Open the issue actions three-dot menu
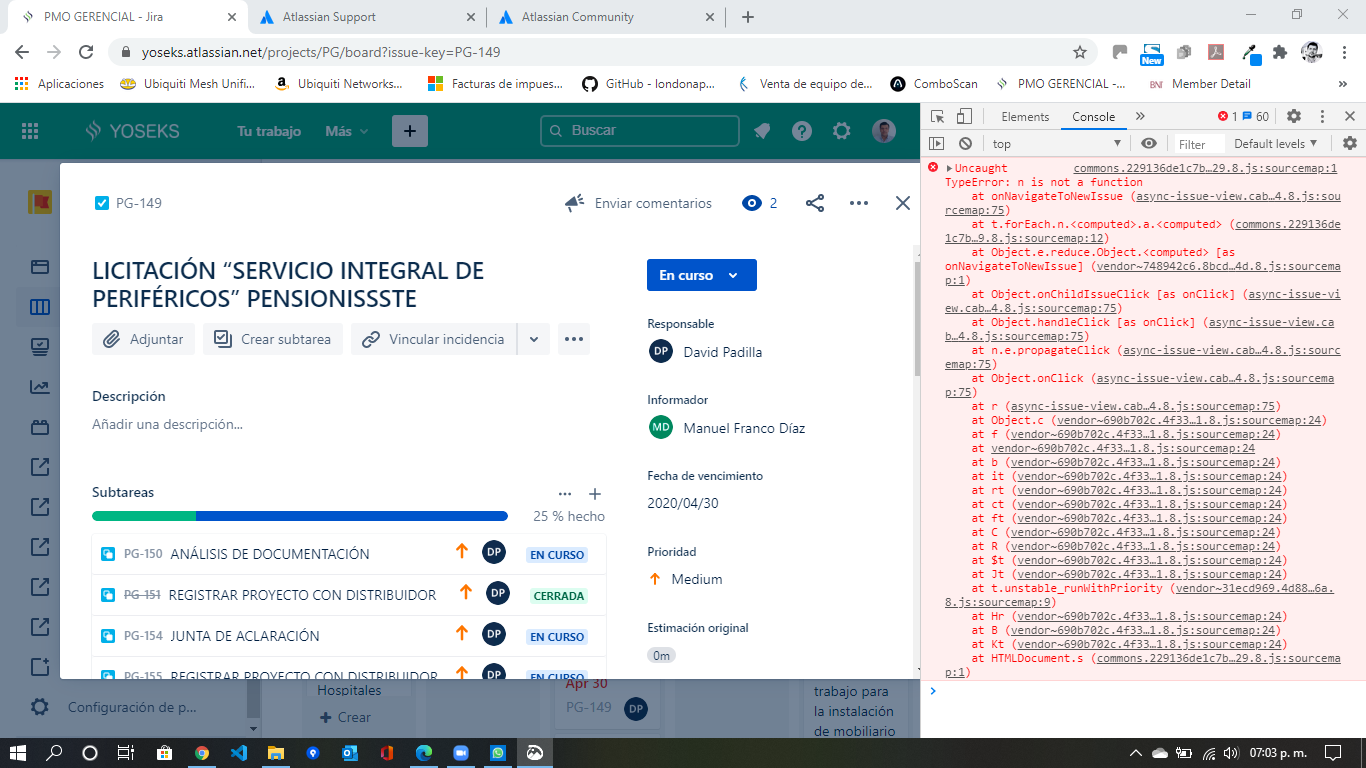1366x768 pixels. point(859,203)
